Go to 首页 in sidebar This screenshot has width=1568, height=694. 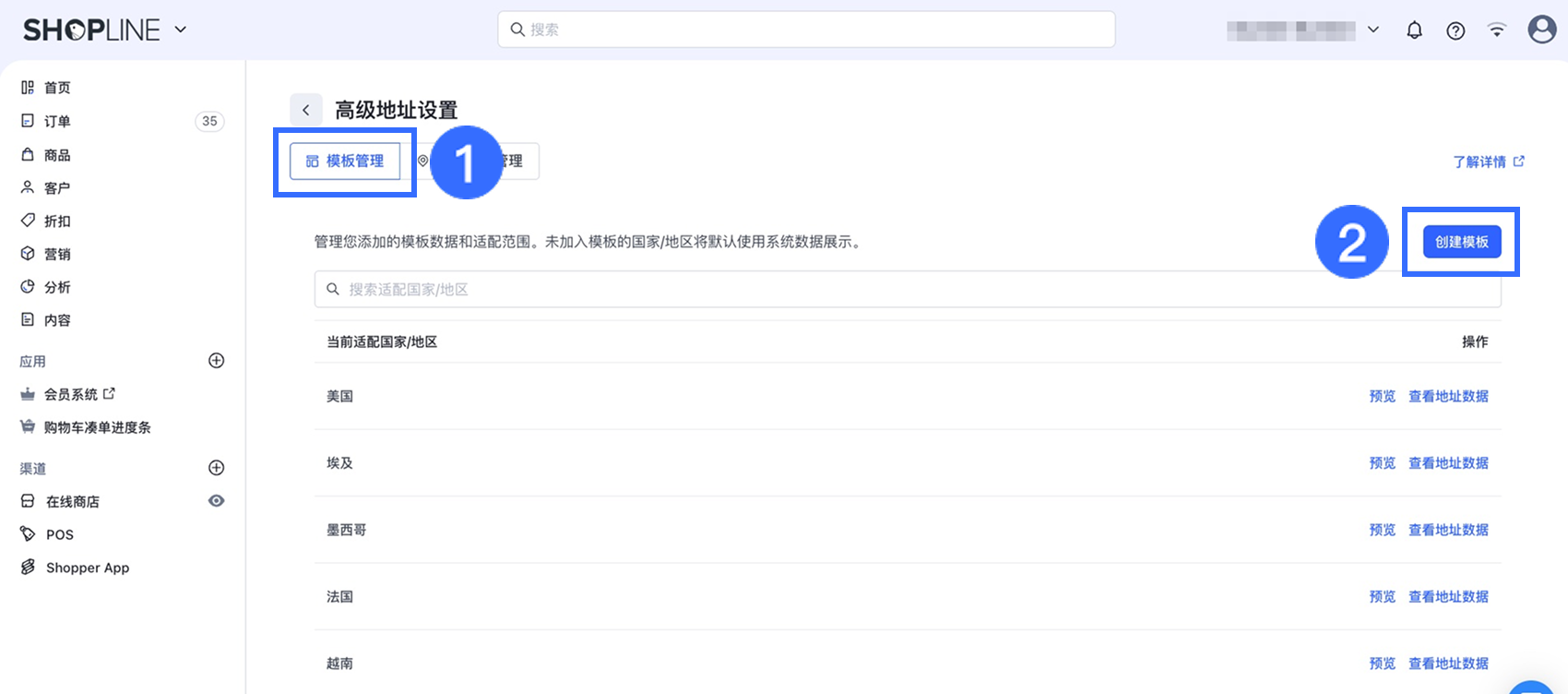57,88
